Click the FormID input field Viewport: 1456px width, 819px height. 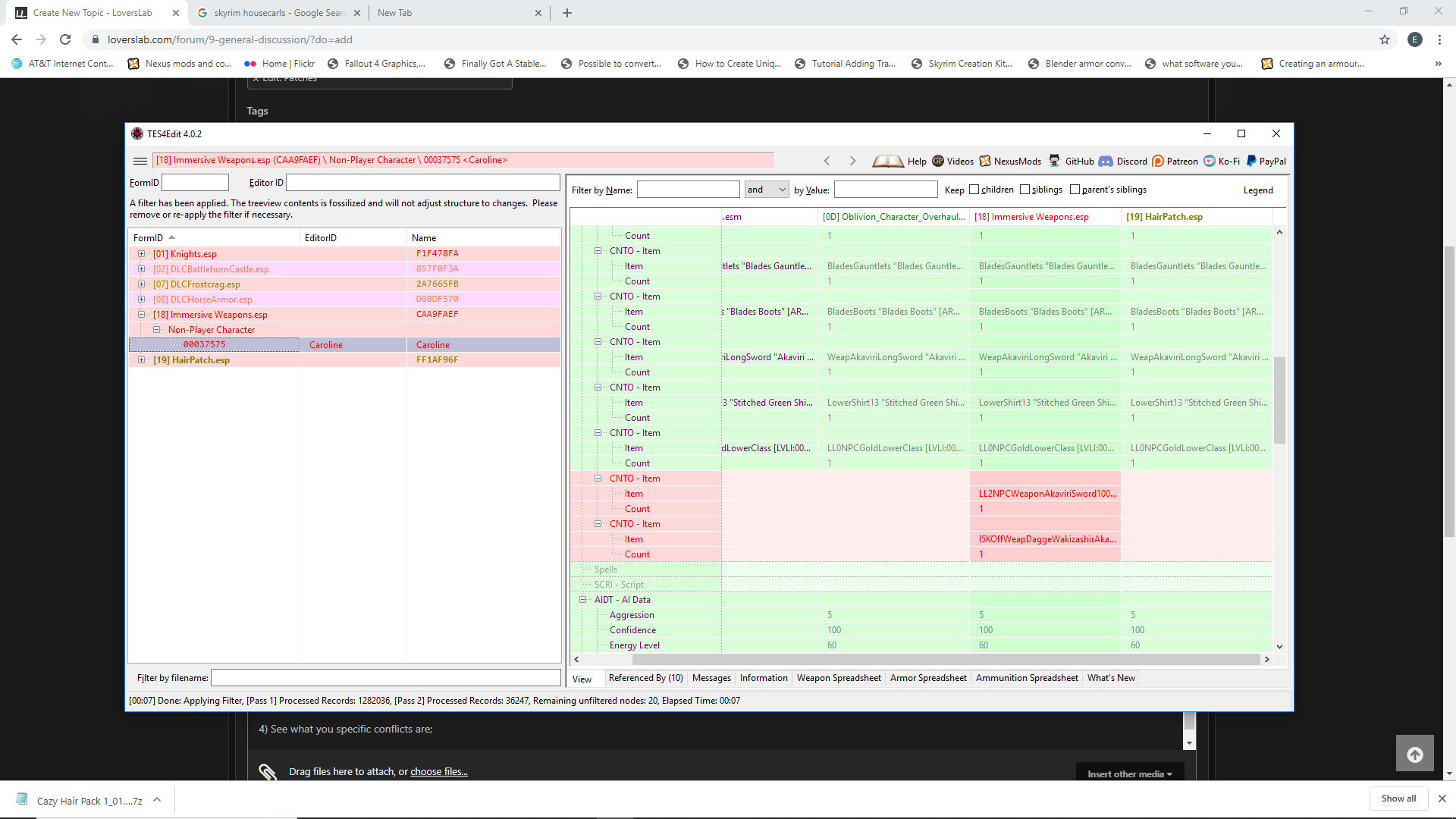click(195, 183)
